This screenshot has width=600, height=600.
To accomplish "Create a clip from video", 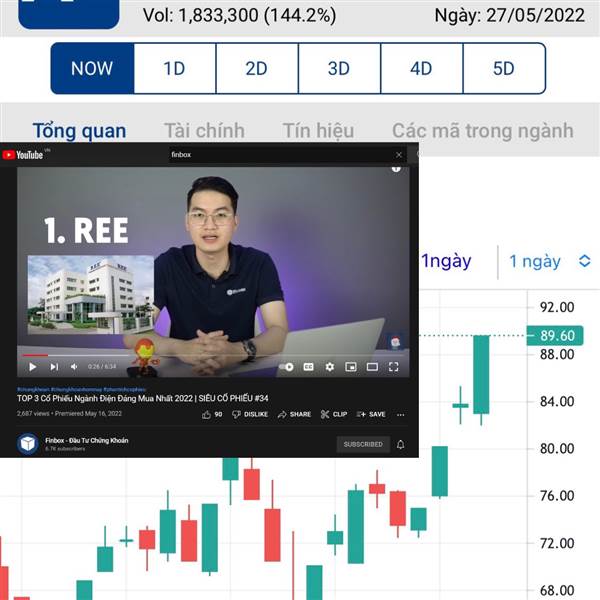I will 334,414.
